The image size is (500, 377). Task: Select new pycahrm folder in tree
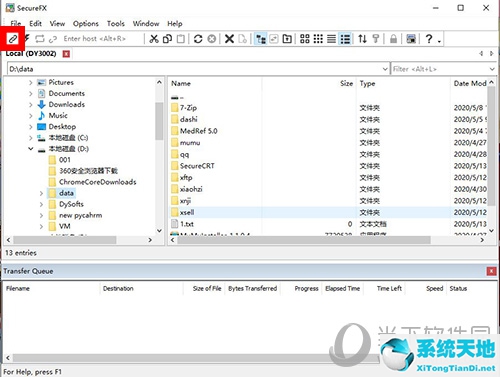(x=80, y=215)
